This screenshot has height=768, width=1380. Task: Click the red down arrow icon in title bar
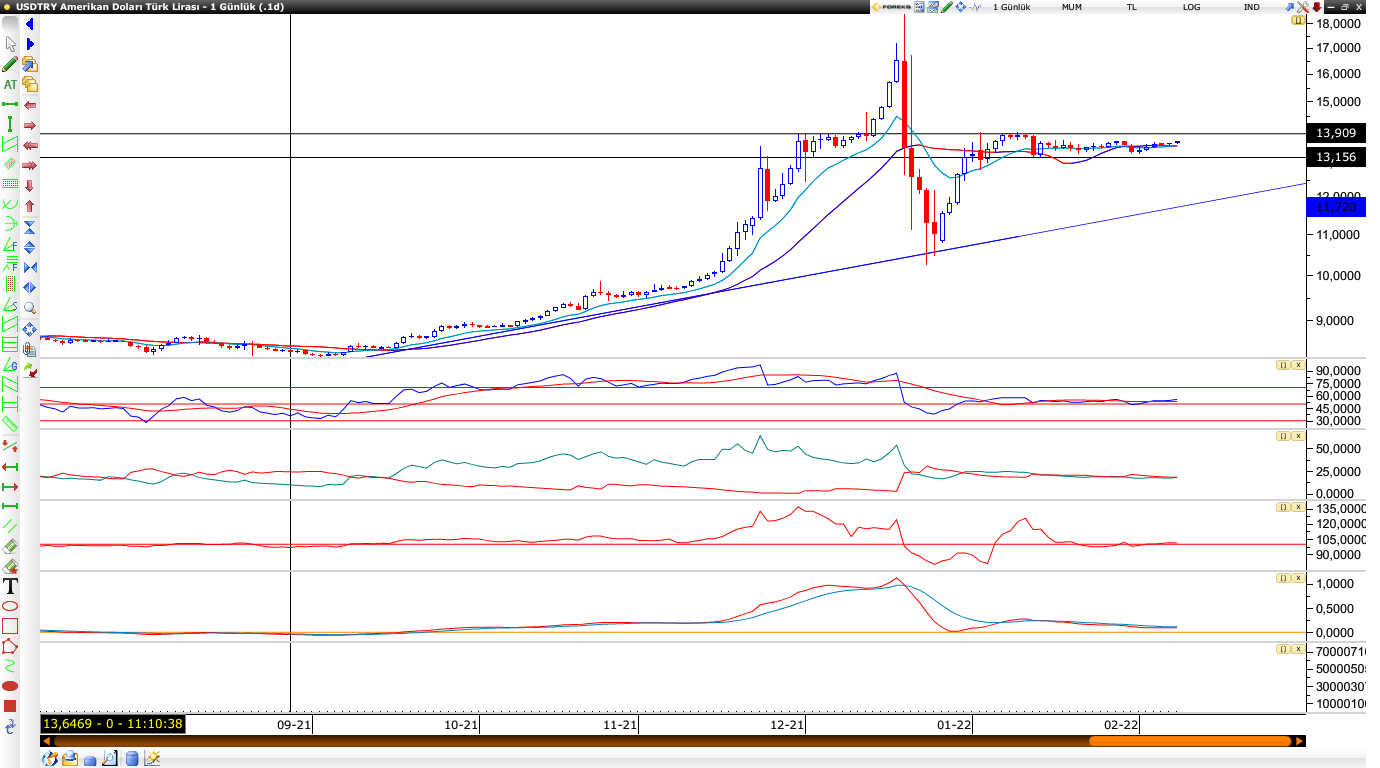coord(1317,7)
